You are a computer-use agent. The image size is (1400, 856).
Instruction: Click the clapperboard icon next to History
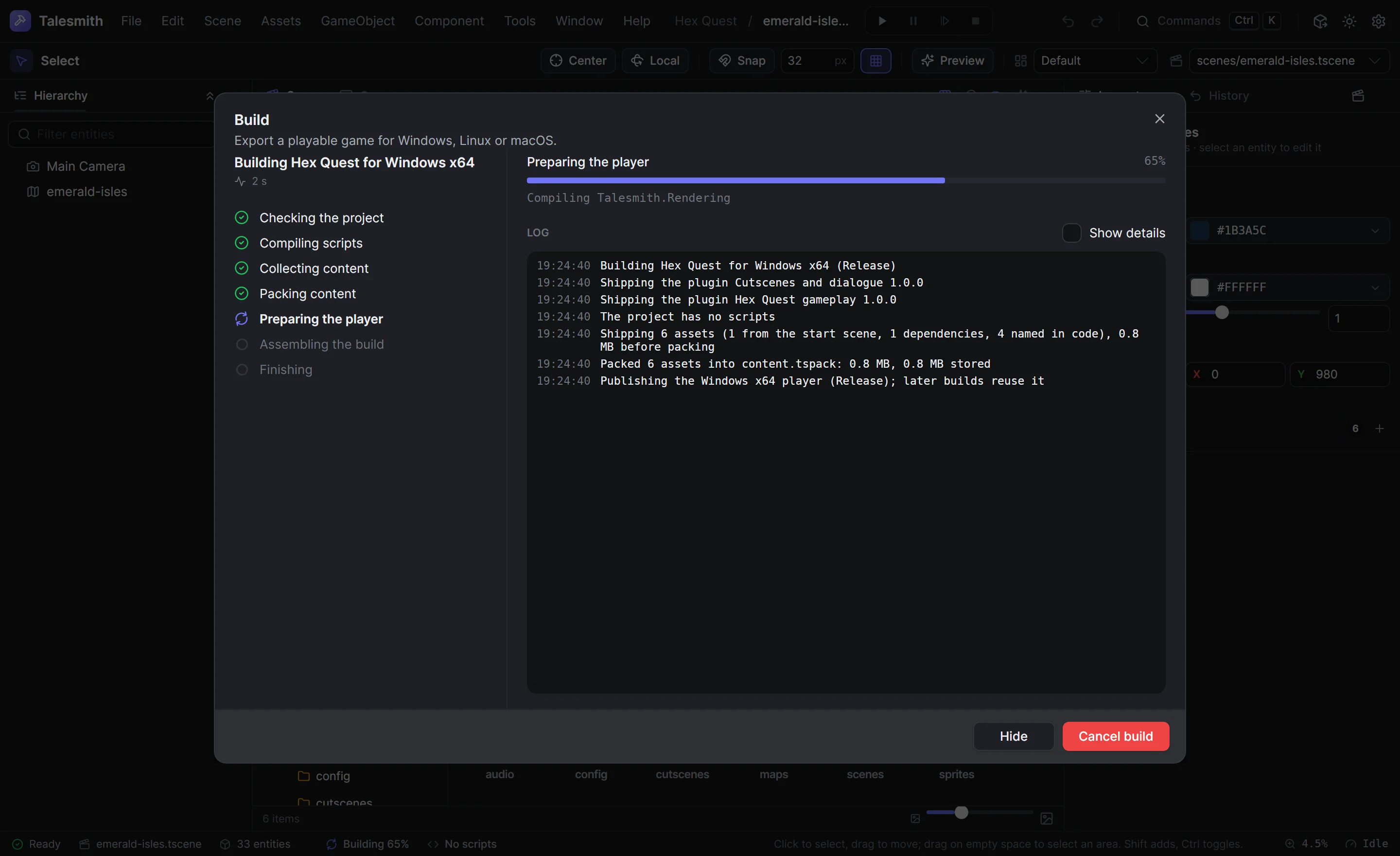pyautogui.click(x=1358, y=95)
